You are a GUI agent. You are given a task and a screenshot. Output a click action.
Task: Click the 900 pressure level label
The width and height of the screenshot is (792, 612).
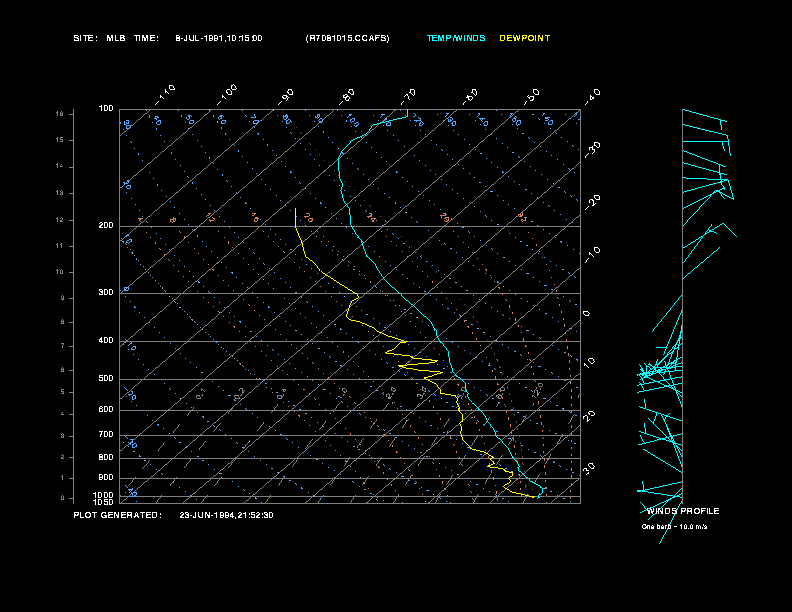[106, 478]
